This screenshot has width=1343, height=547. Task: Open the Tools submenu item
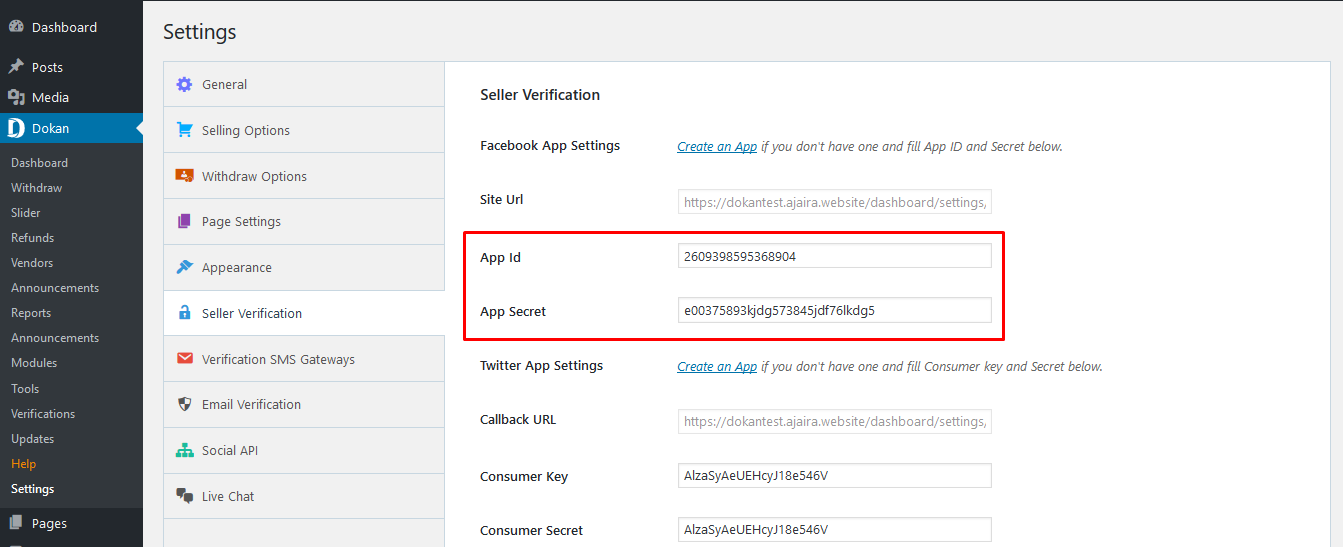pyautogui.click(x=25, y=388)
